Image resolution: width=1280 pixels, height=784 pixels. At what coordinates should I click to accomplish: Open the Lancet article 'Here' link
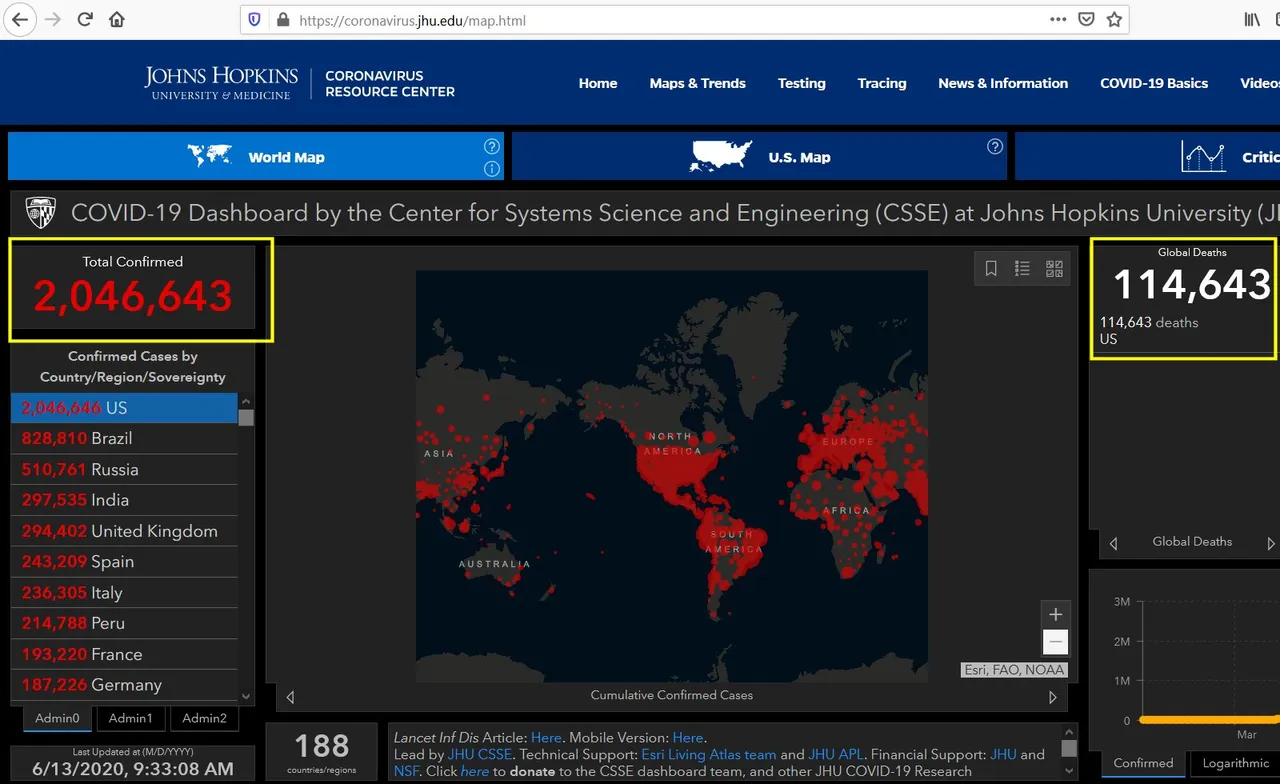(546, 738)
